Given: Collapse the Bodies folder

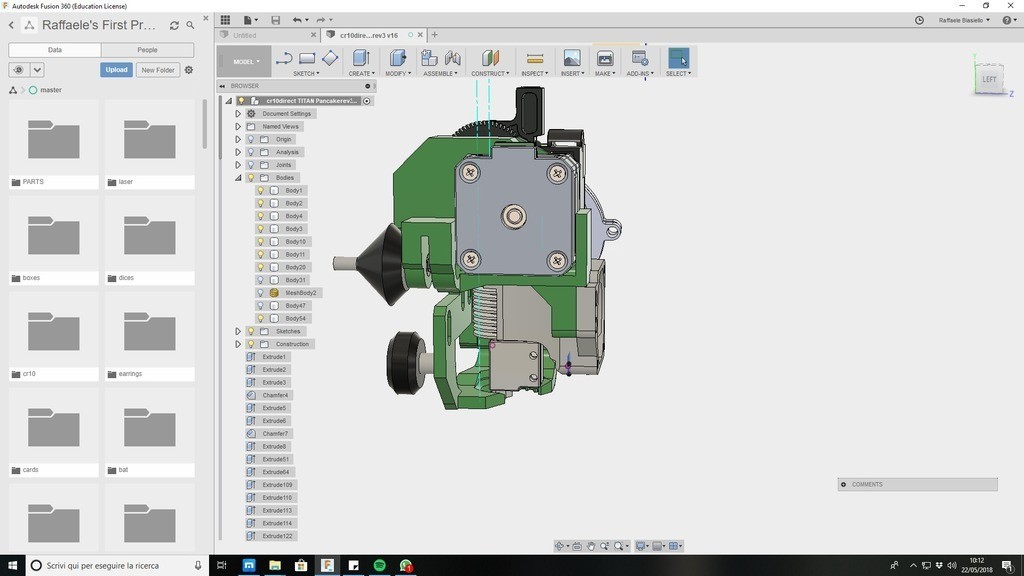Looking at the screenshot, I should pos(238,178).
